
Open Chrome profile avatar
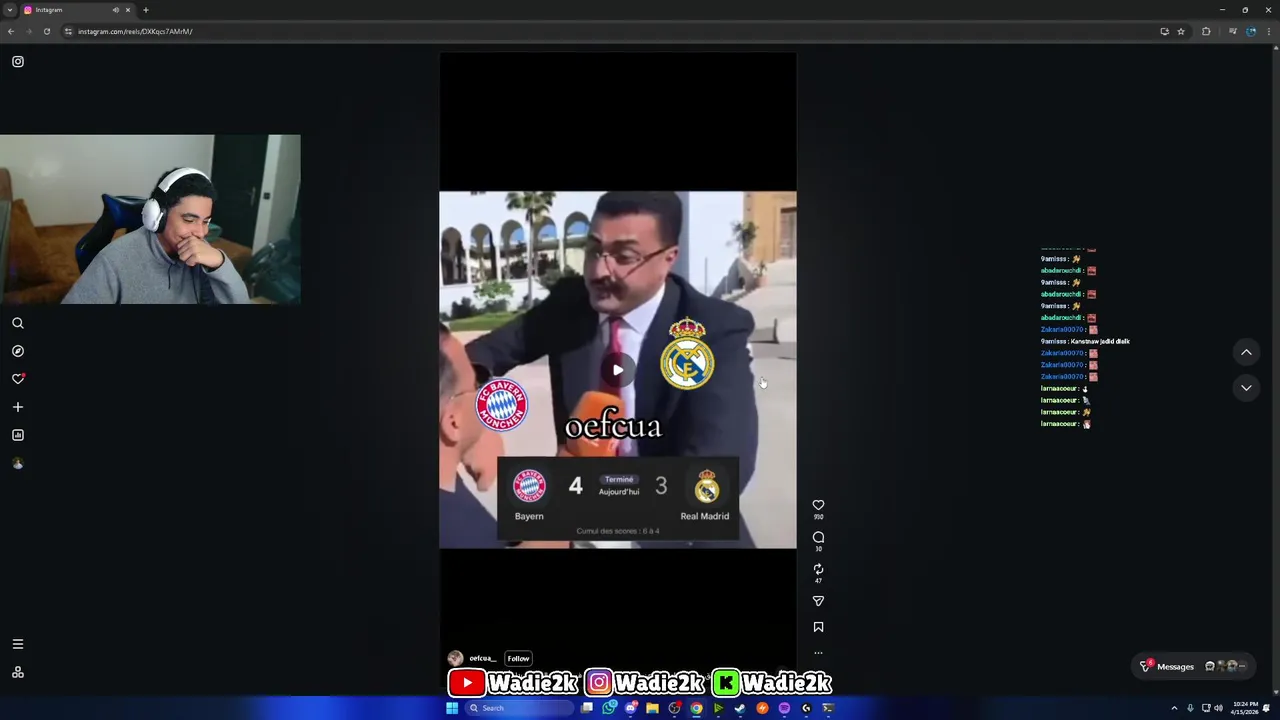point(1251,31)
